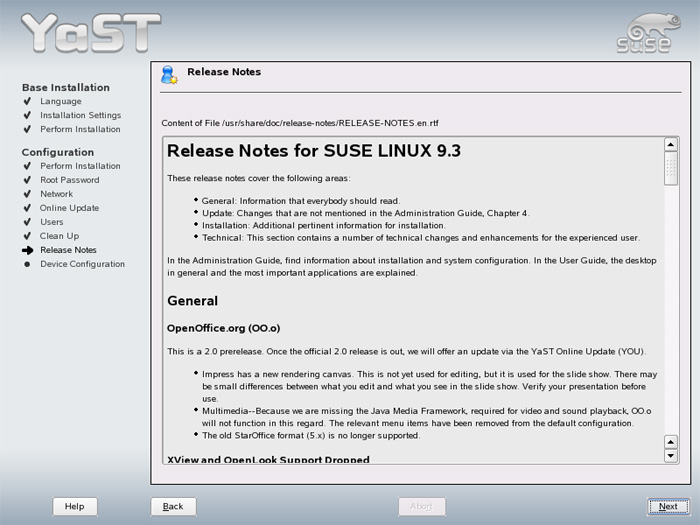Screen dimensions: 700x525
Task: Select Users step in sidebar
Action: click(52, 222)
